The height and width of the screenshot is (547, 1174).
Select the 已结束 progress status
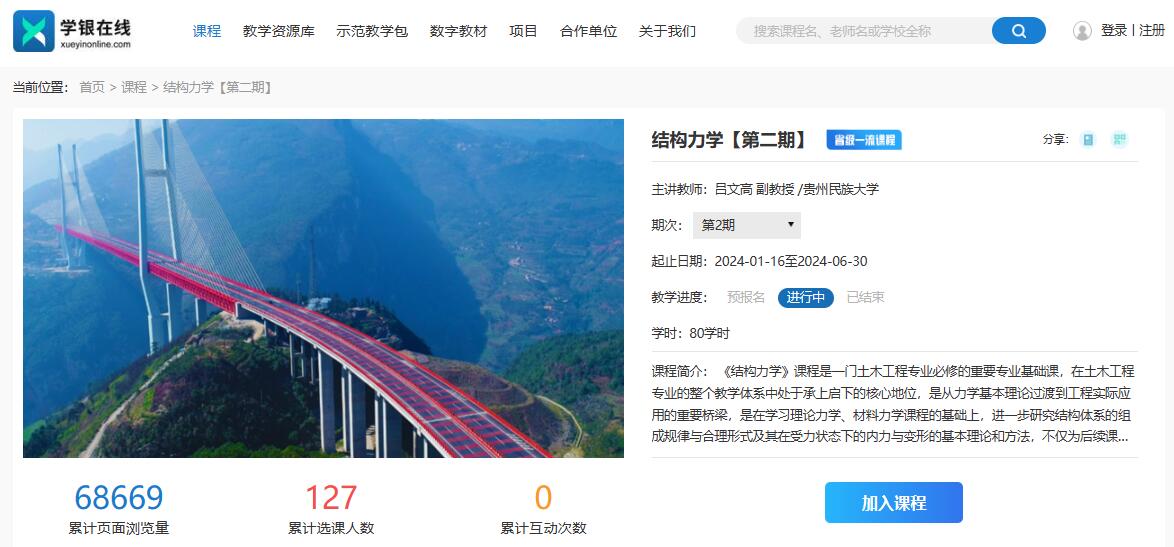point(866,297)
